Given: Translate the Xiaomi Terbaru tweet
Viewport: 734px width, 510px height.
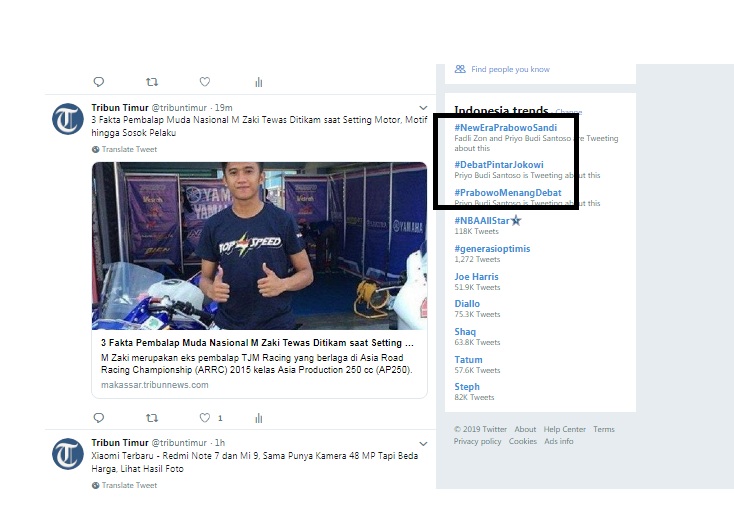Looking at the screenshot, I should (129, 485).
